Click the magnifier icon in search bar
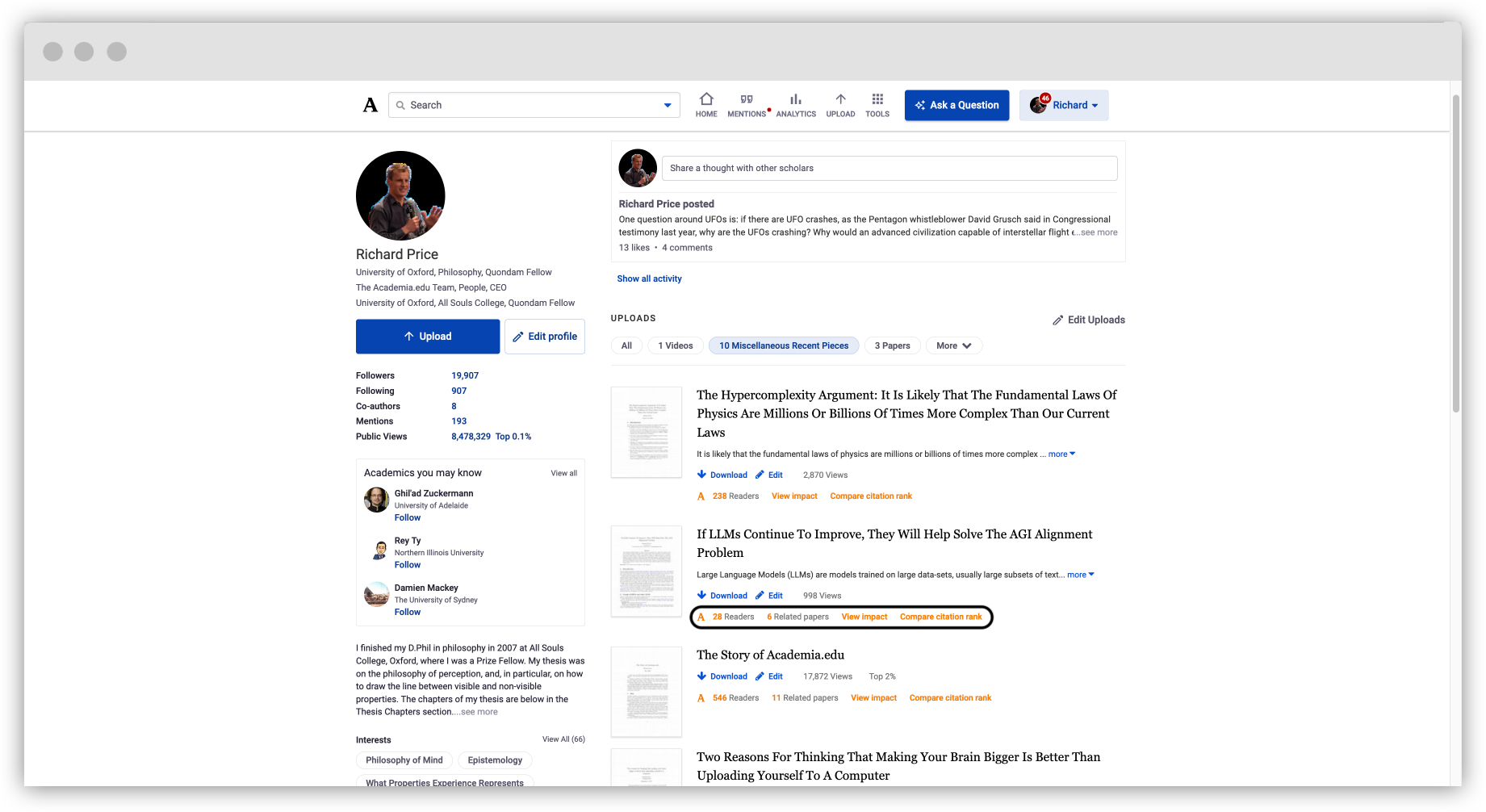Screen dimensions: 1486x812 (x=400, y=105)
